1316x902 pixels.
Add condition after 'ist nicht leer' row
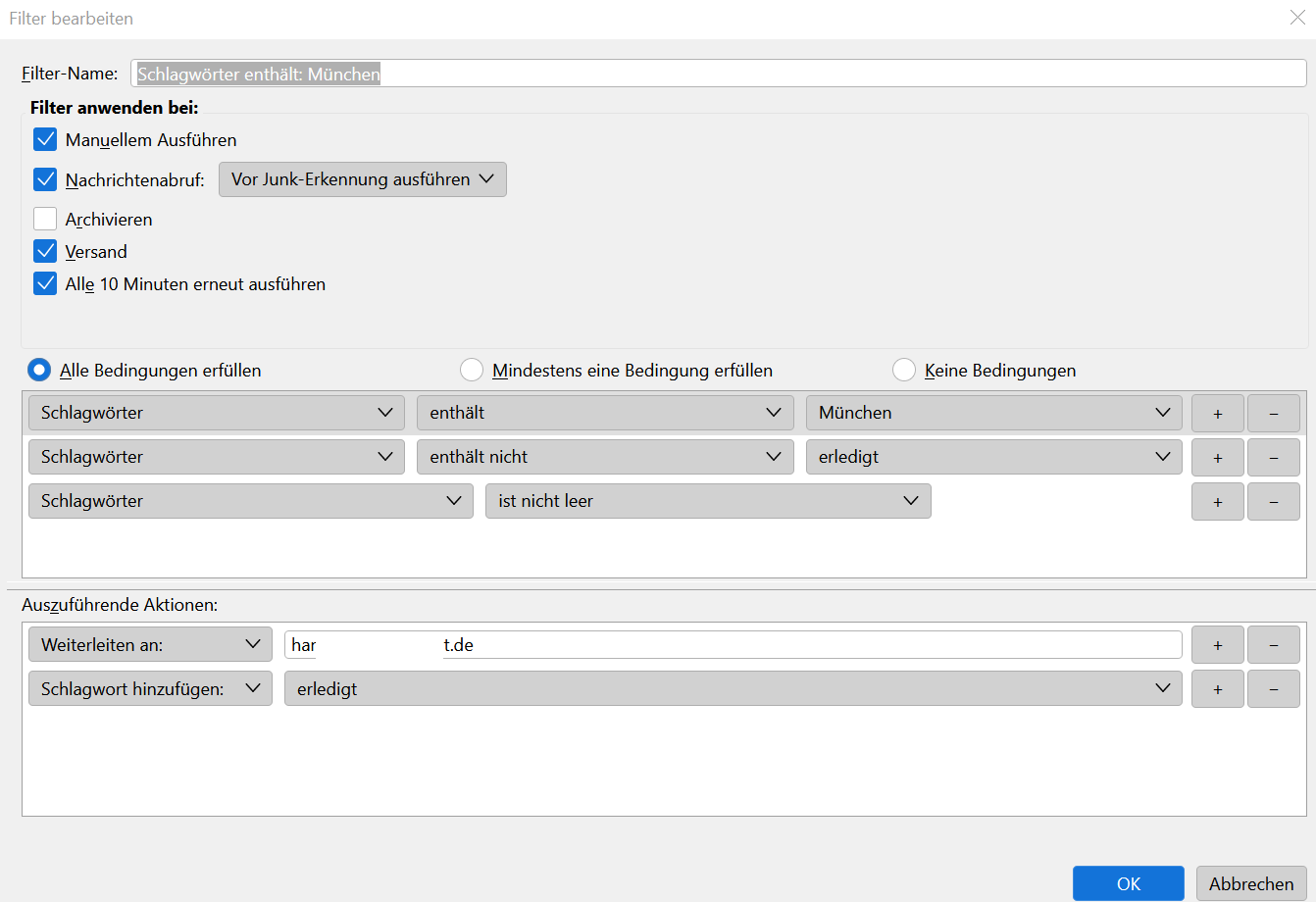point(1218,502)
